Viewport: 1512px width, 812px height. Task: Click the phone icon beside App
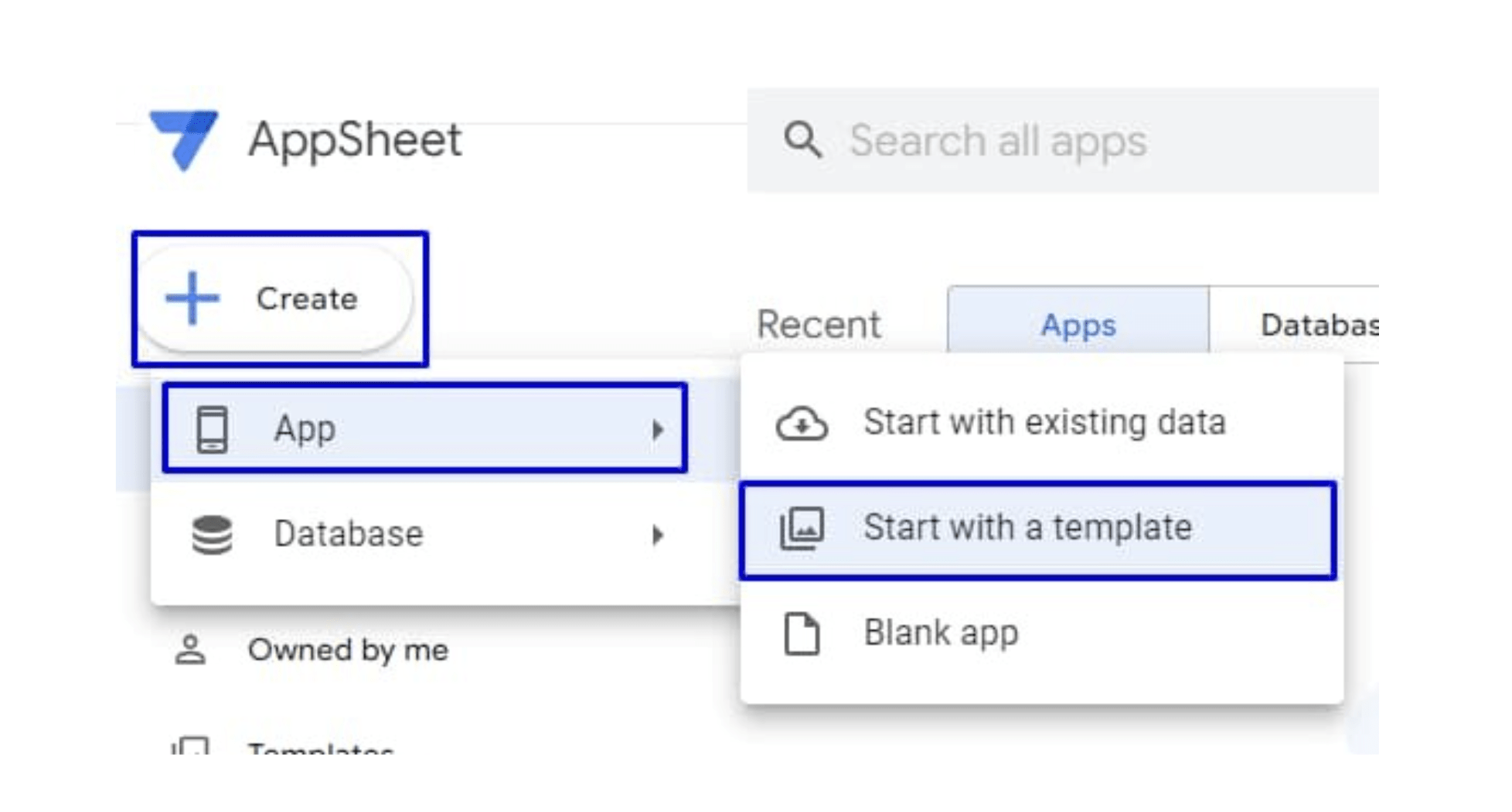point(211,428)
